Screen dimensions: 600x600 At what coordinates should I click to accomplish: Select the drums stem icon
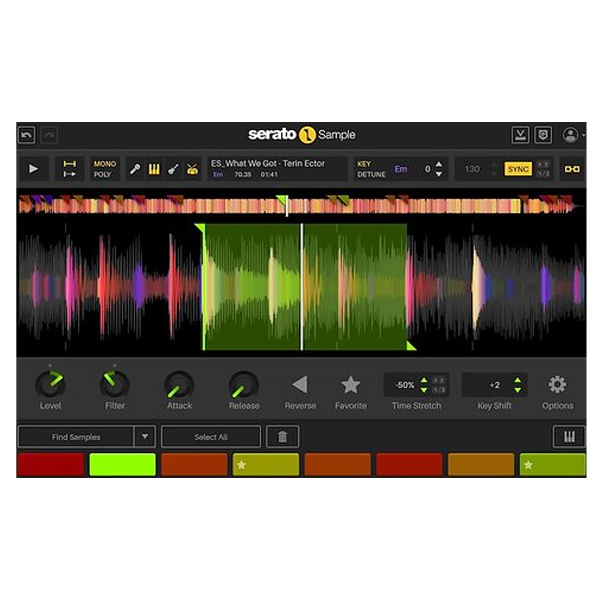(x=192, y=169)
